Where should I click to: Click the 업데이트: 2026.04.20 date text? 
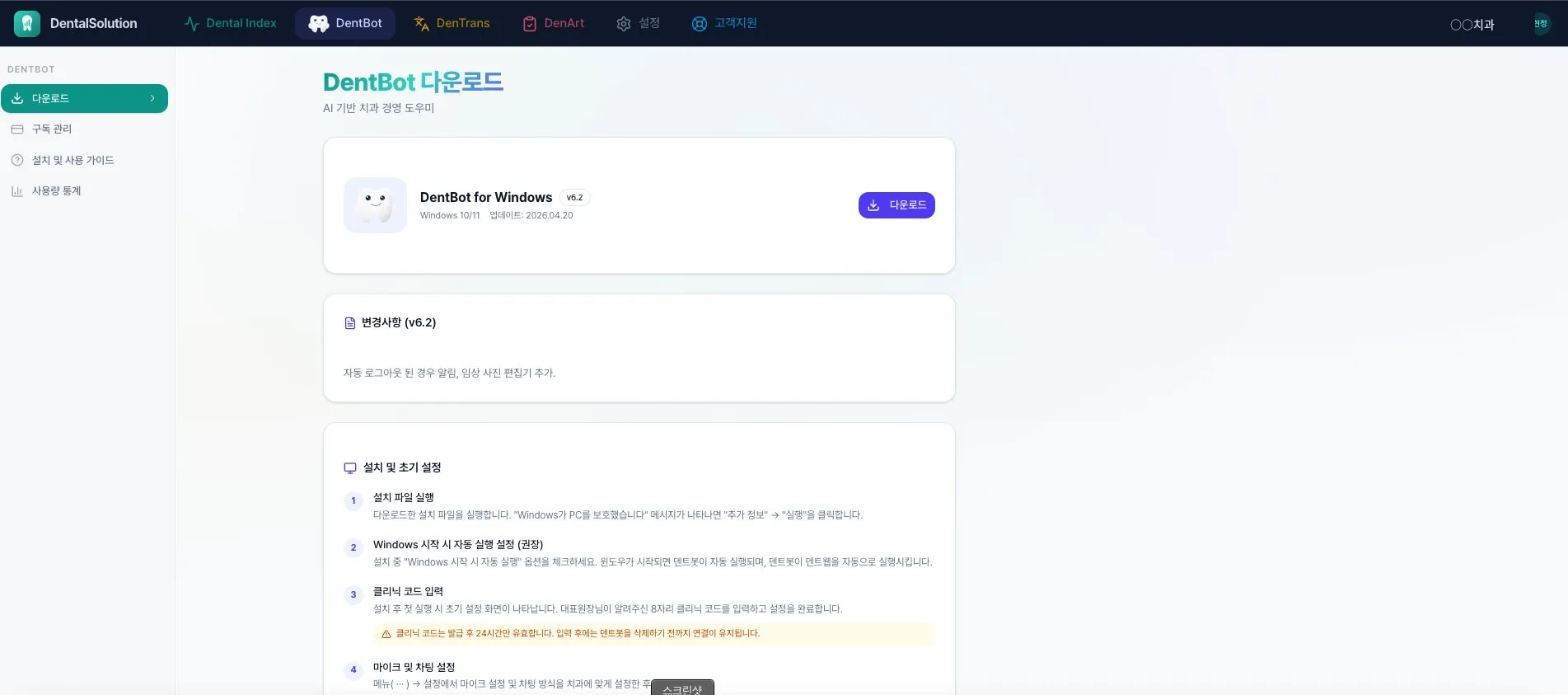pos(531,216)
